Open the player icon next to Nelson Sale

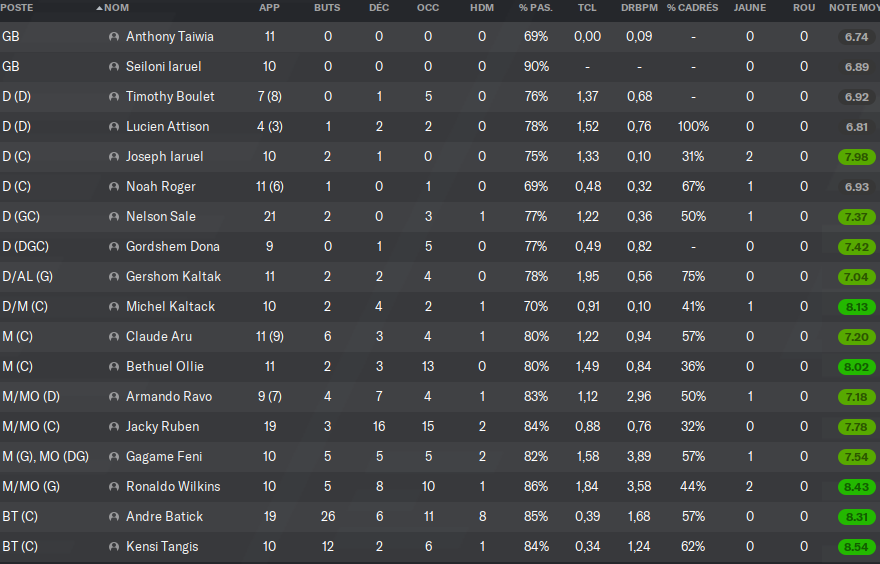click(x=114, y=217)
